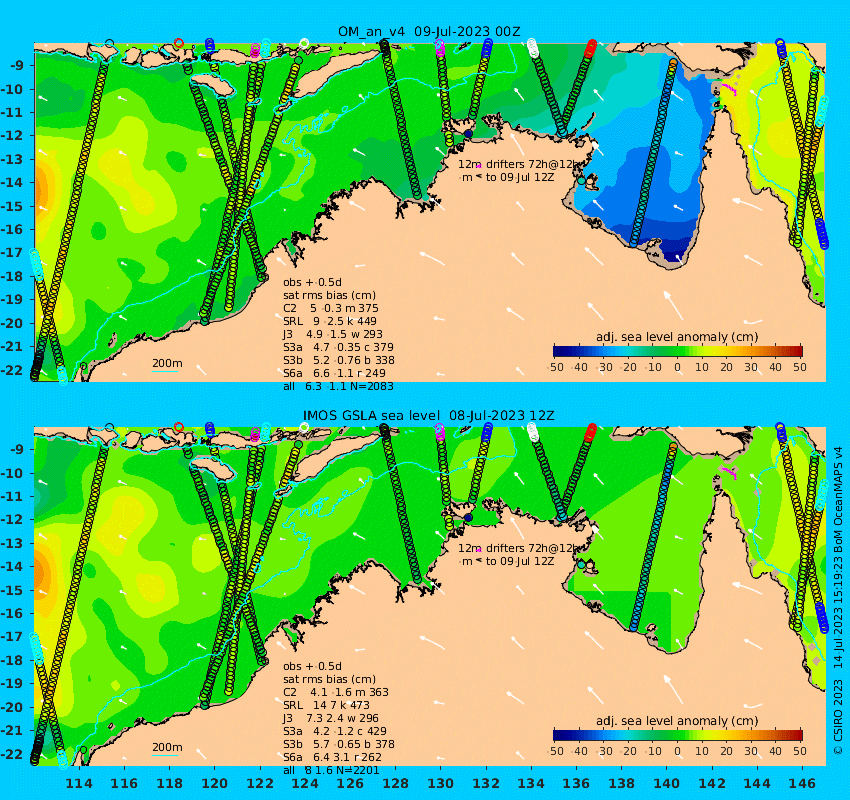Viewport: 850px width, 800px height.
Task: Click the '200m' contour legend in bottom panel
Action: pyautogui.click(x=167, y=747)
